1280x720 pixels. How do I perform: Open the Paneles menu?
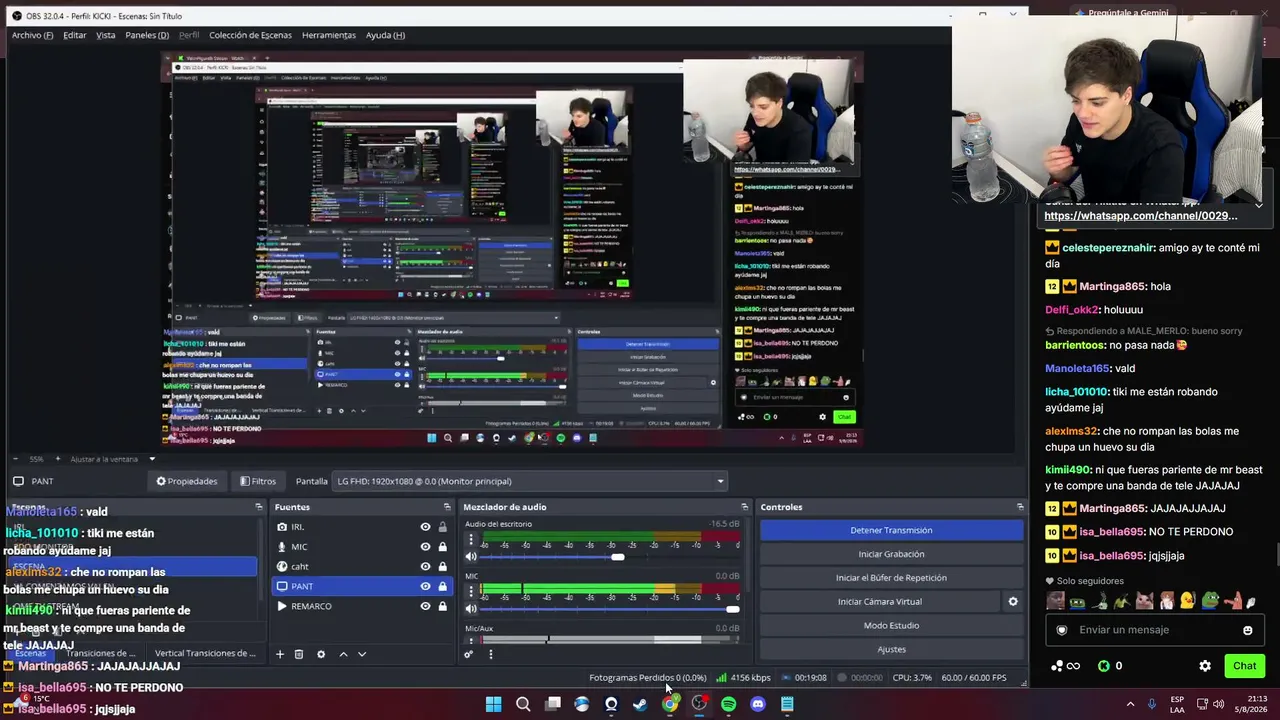tap(147, 35)
